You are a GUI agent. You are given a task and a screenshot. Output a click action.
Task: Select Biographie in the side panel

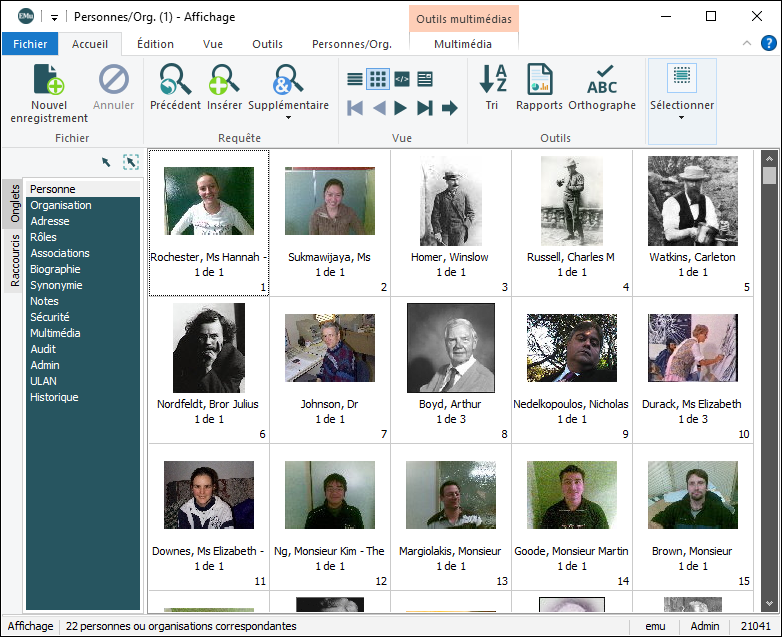coord(55,269)
